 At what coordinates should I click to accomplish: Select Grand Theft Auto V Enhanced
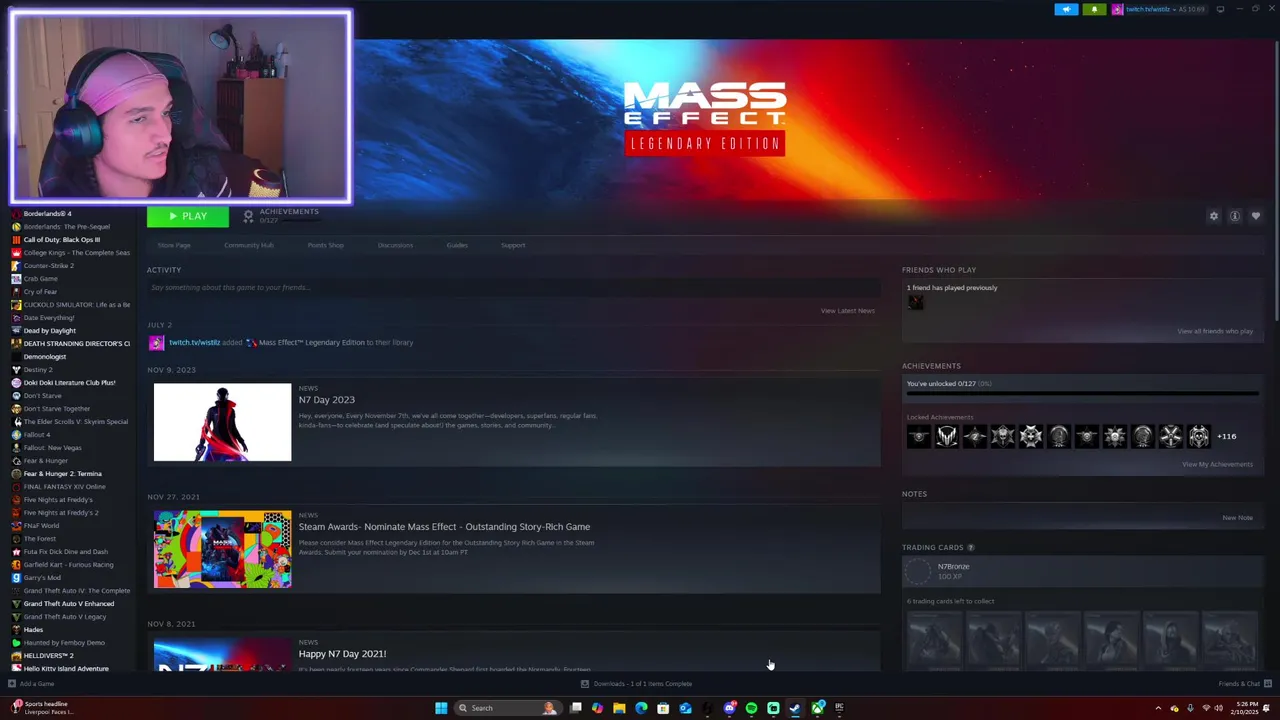[68, 604]
